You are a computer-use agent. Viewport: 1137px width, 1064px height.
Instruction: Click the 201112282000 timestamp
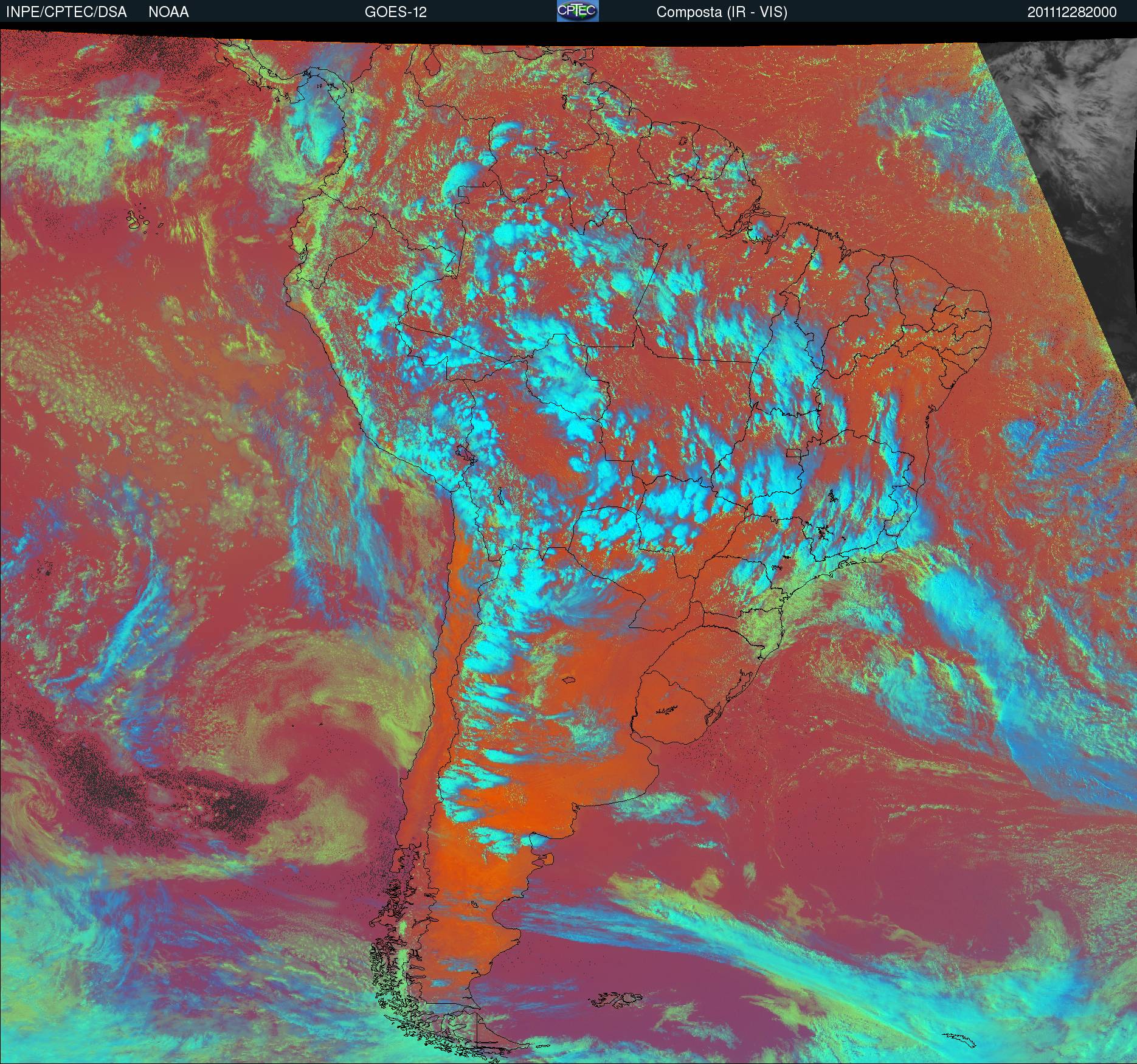coord(1072,12)
